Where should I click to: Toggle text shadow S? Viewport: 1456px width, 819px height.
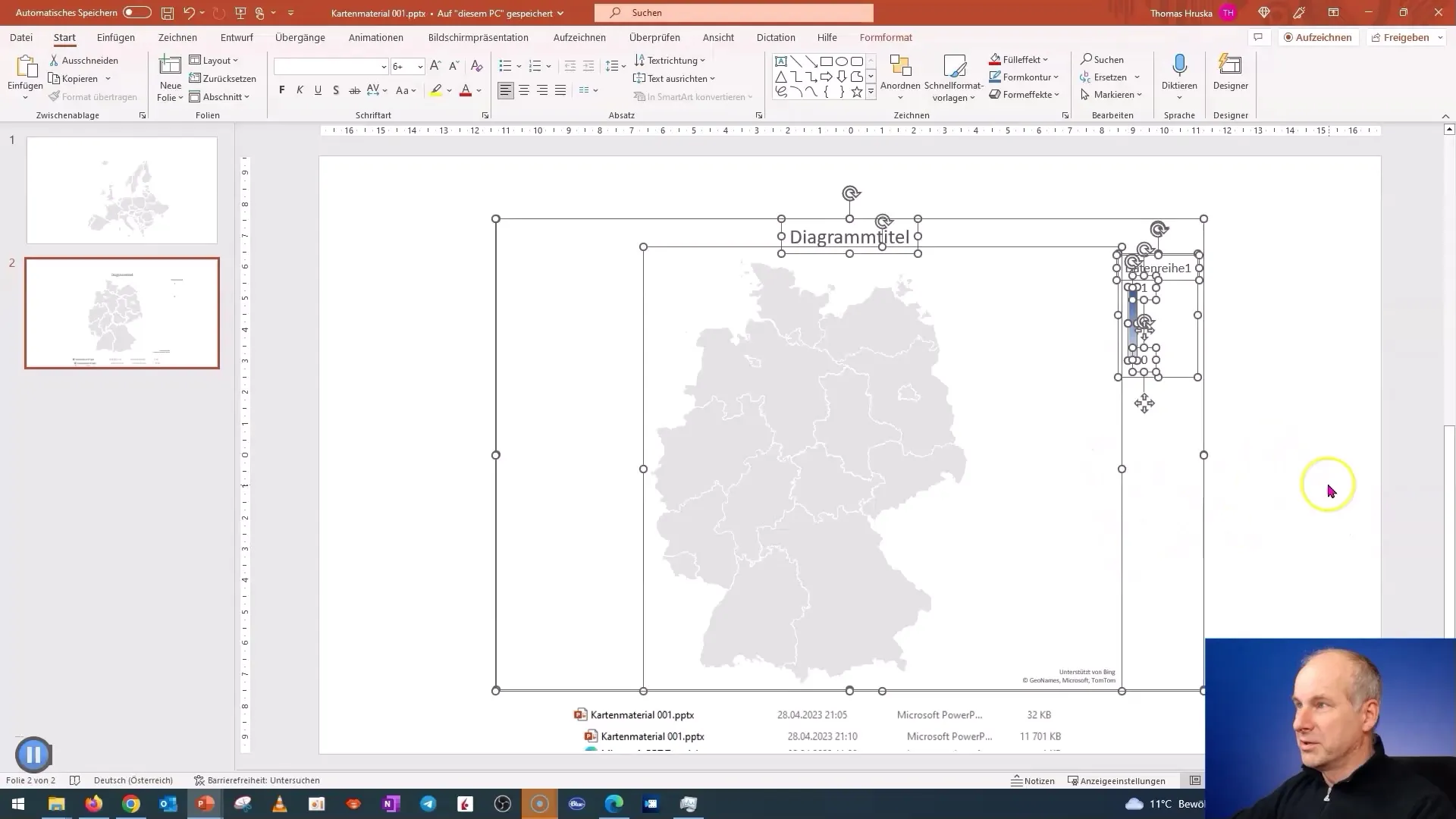click(x=336, y=90)
